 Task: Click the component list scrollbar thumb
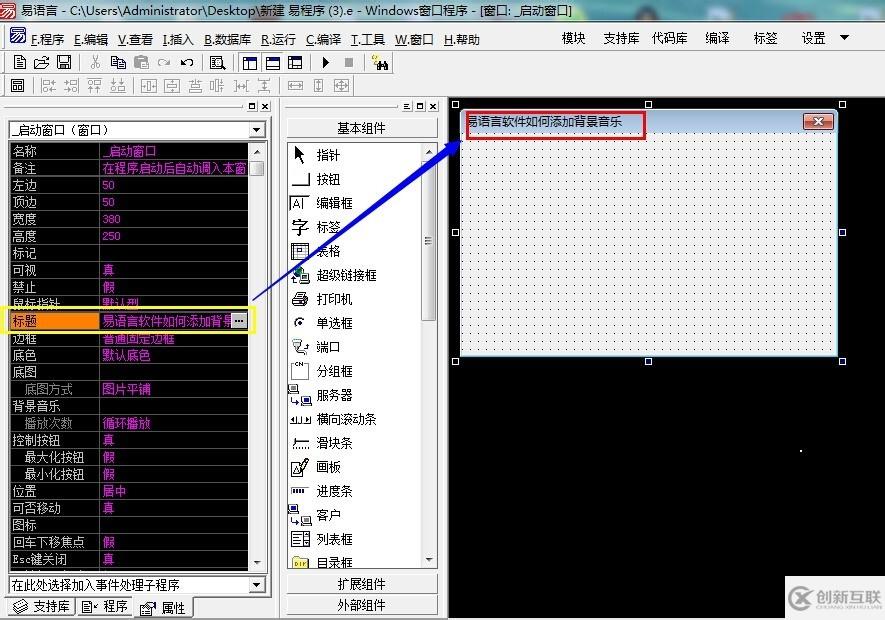428,240
